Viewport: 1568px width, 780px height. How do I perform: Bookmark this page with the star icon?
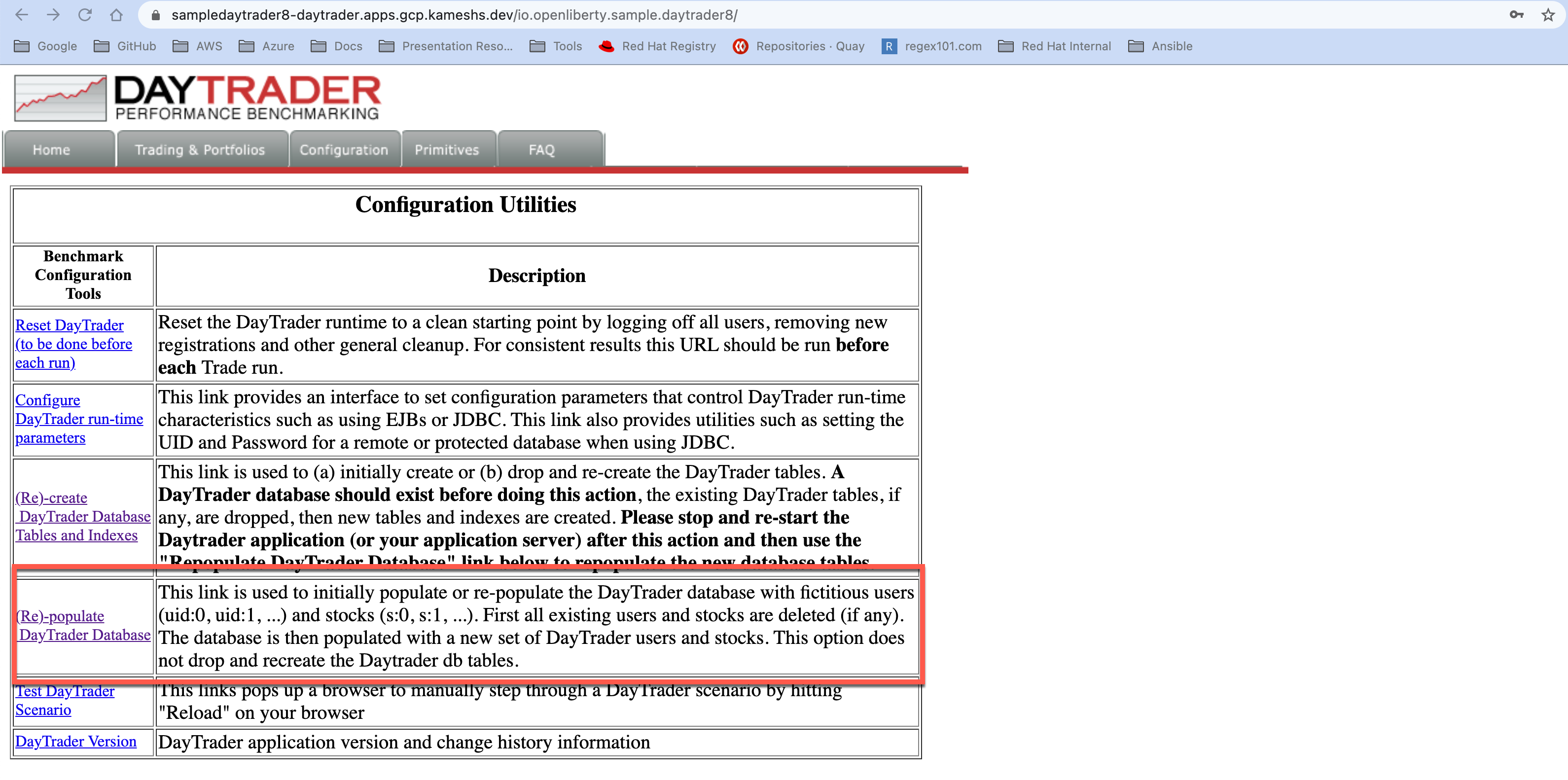tap(1548, 15)
